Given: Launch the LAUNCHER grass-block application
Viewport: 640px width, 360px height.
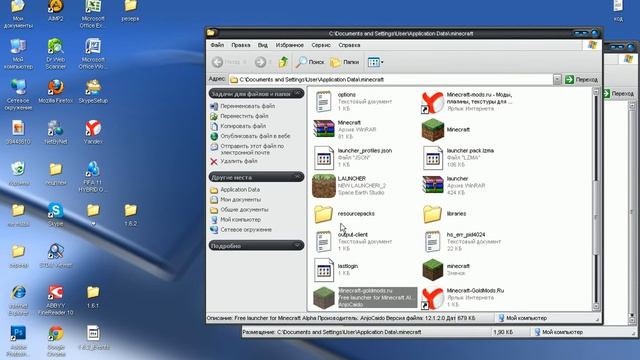Looking at the screenshot, I should [324, 186].
